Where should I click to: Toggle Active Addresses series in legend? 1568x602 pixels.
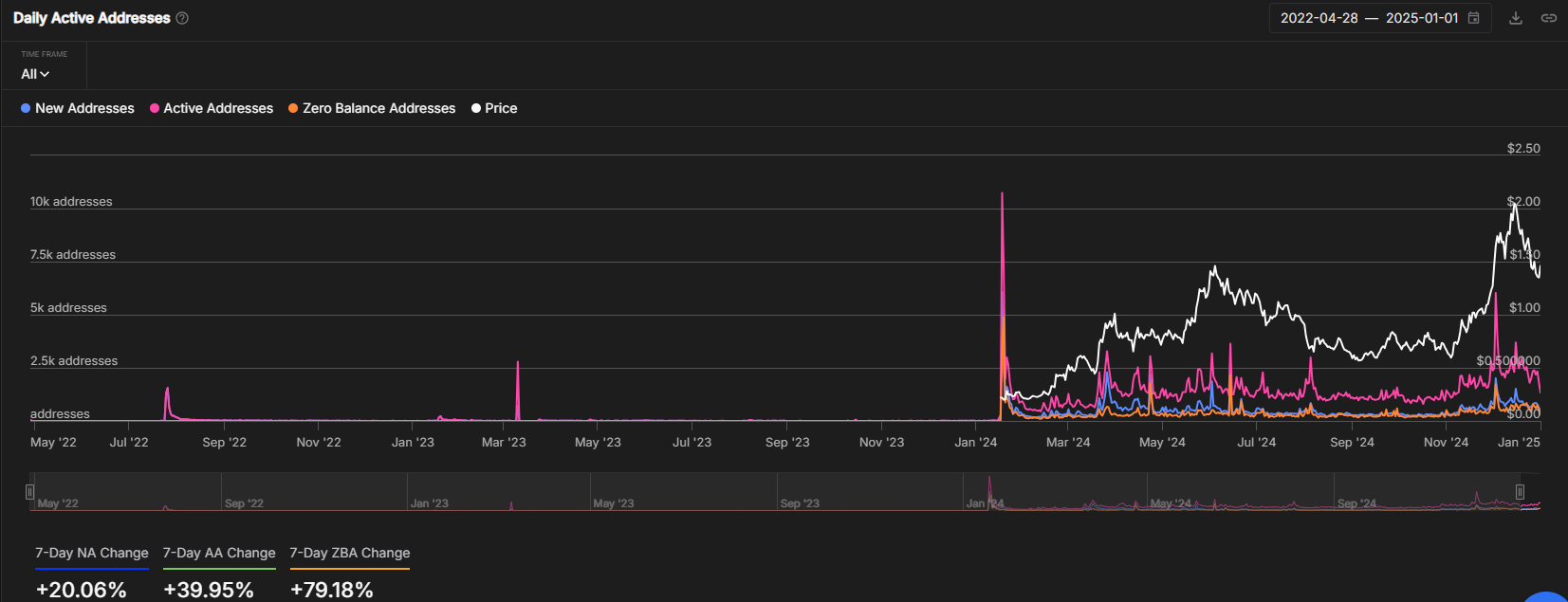212,108
